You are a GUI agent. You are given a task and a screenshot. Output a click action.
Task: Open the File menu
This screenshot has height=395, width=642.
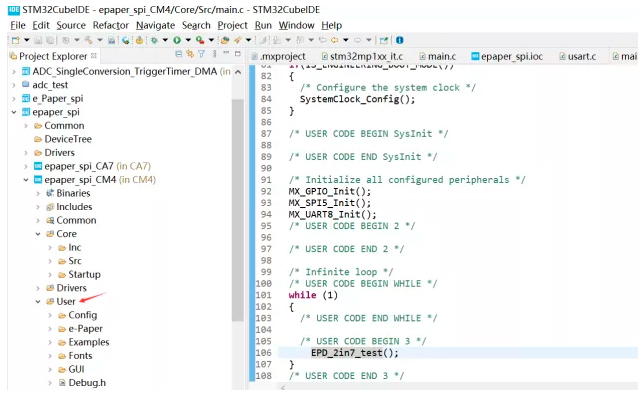point(18,25)
